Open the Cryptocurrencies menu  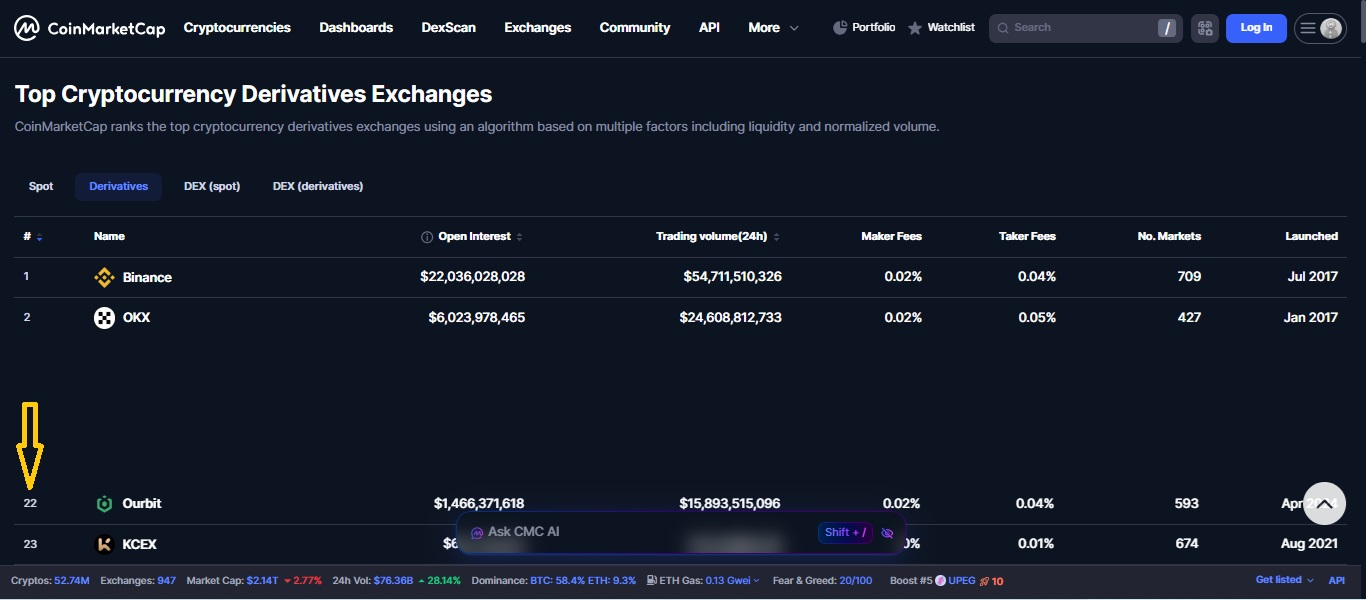point(237,28)
